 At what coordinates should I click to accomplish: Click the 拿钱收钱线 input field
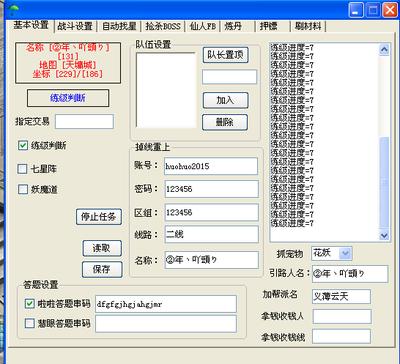click(341, 336)
